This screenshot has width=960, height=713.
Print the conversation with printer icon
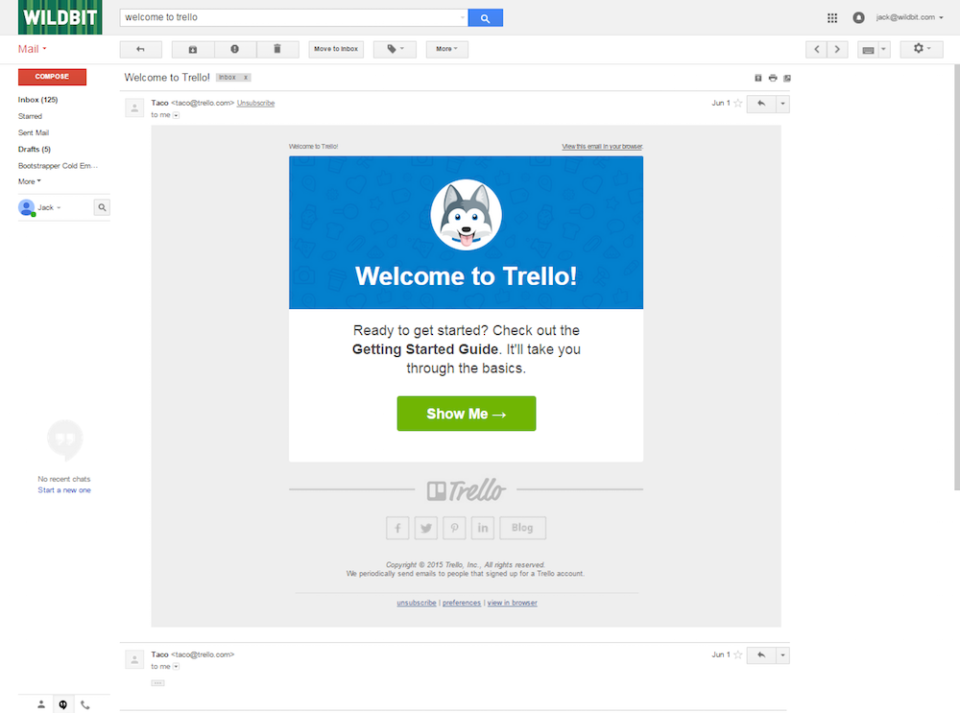[x=773, y=78]
